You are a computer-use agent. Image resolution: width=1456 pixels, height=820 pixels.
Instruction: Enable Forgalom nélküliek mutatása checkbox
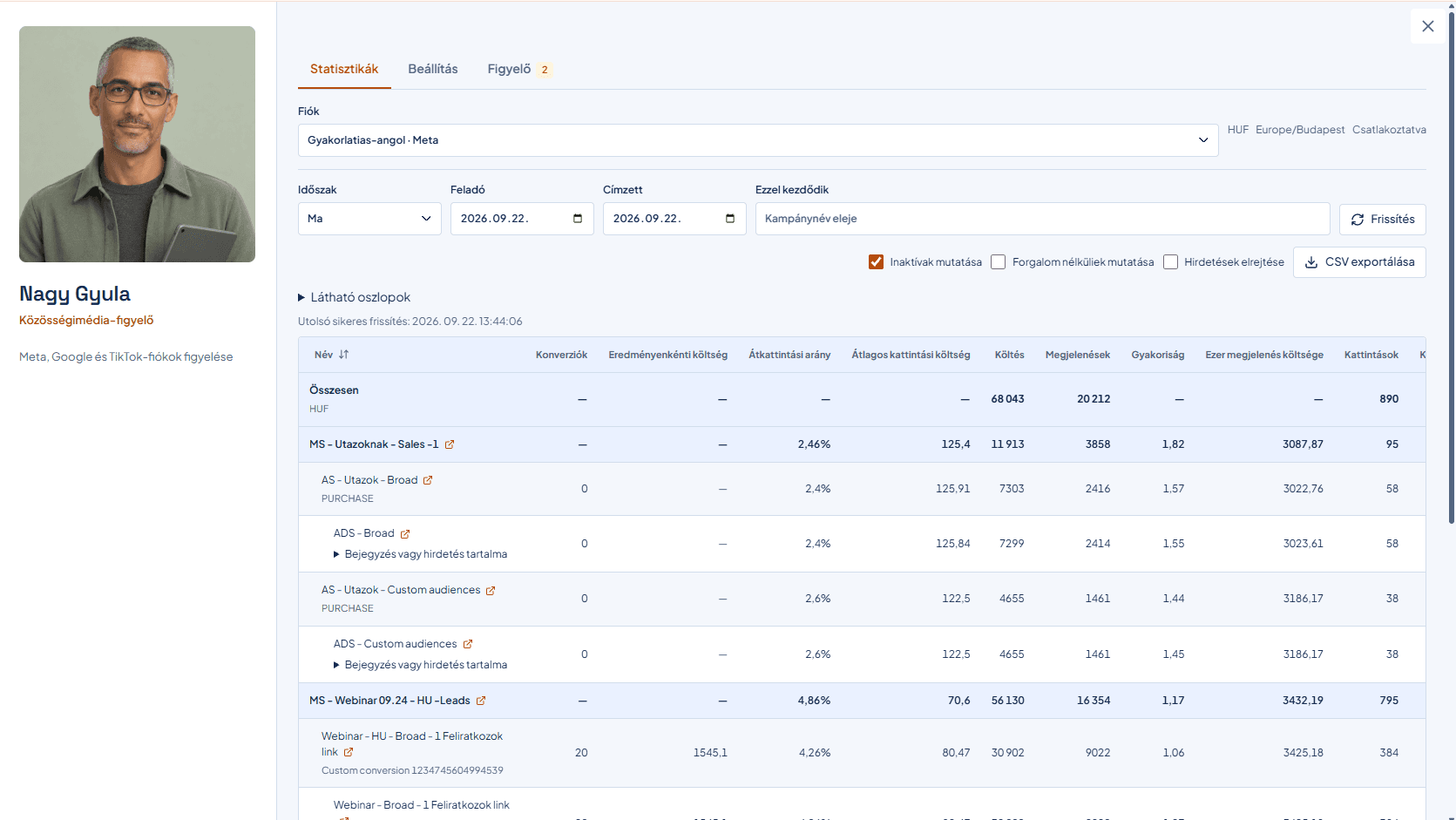point(999,262)
